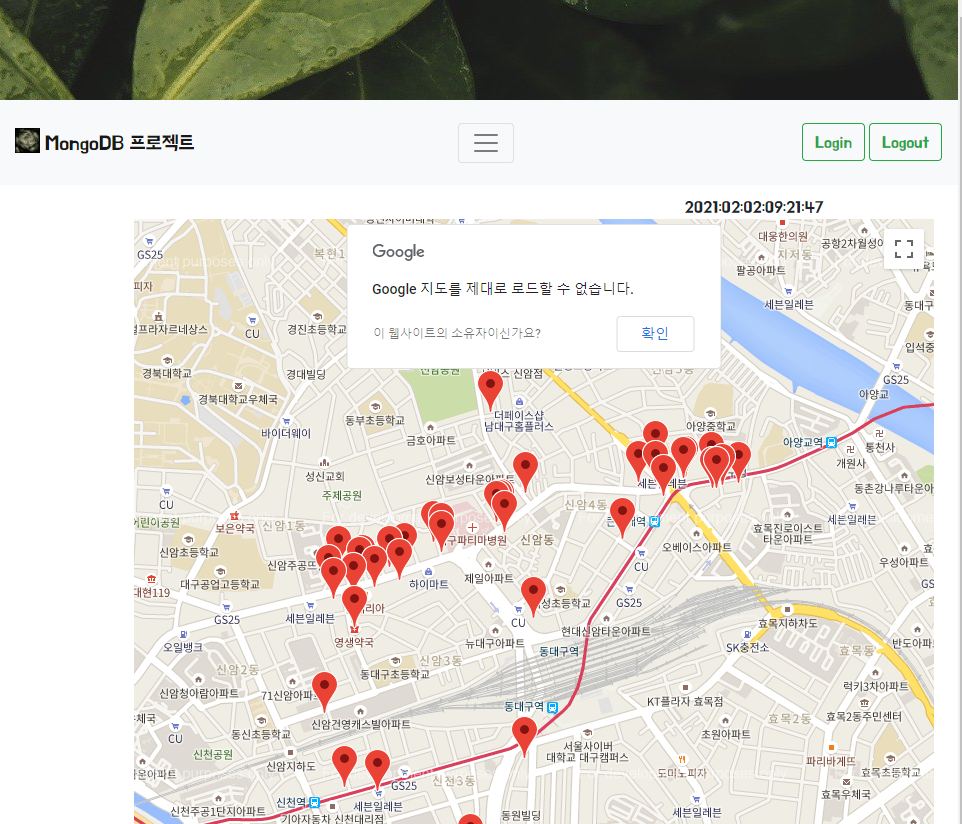962x824 pixels.
Task: Select the red marker above 더페이스샵
Action: (490, 390)
